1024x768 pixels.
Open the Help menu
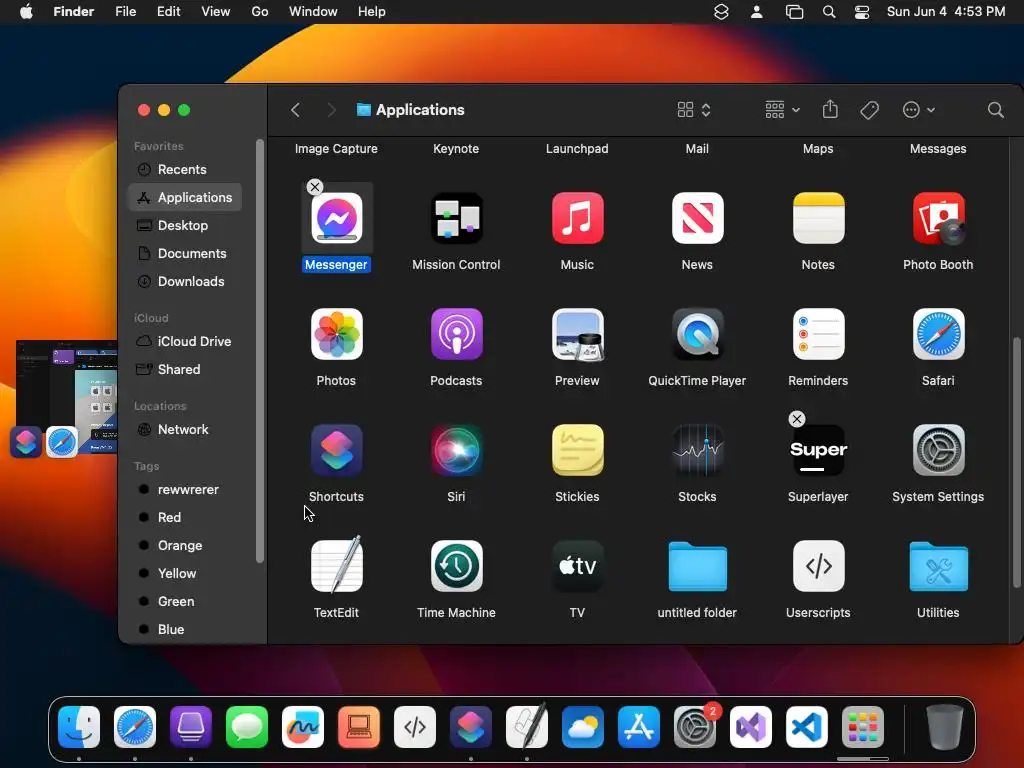click(372, 12)
